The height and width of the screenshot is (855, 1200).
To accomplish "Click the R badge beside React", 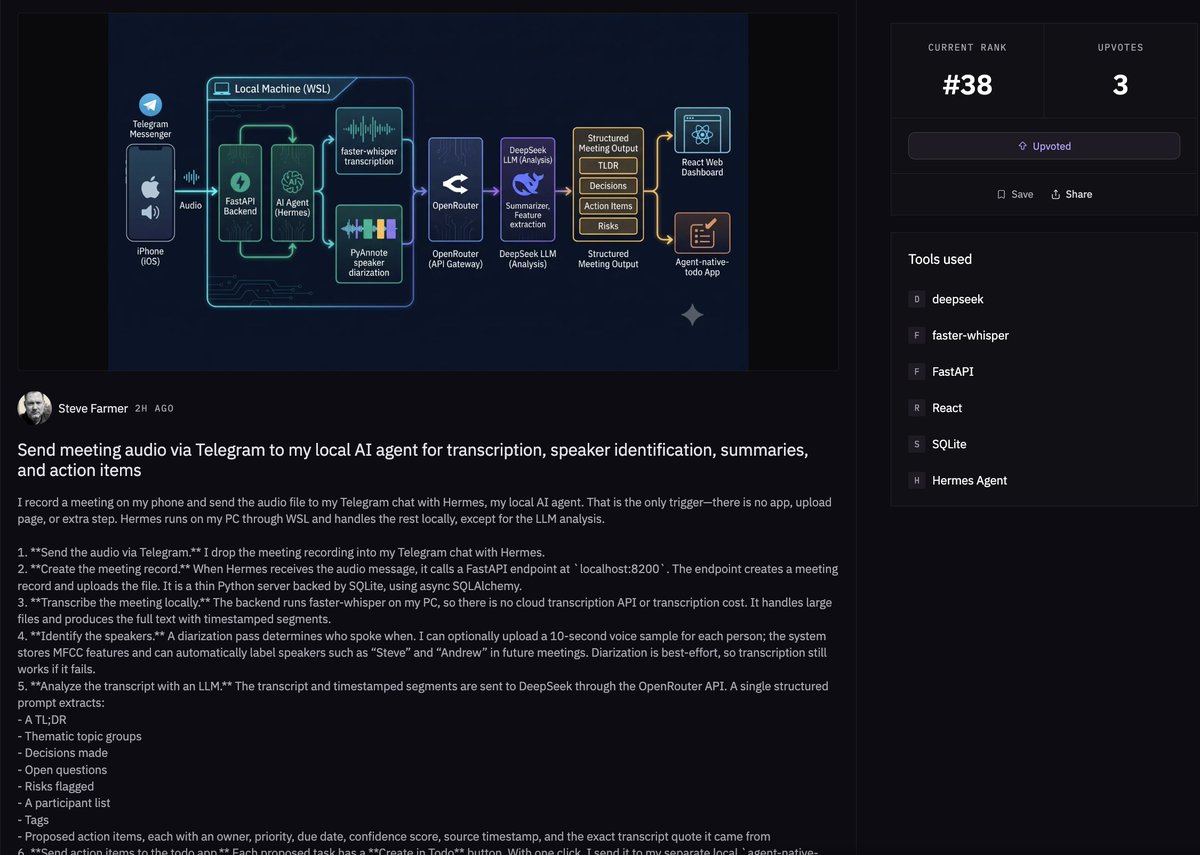I will [x=916, y=408].
